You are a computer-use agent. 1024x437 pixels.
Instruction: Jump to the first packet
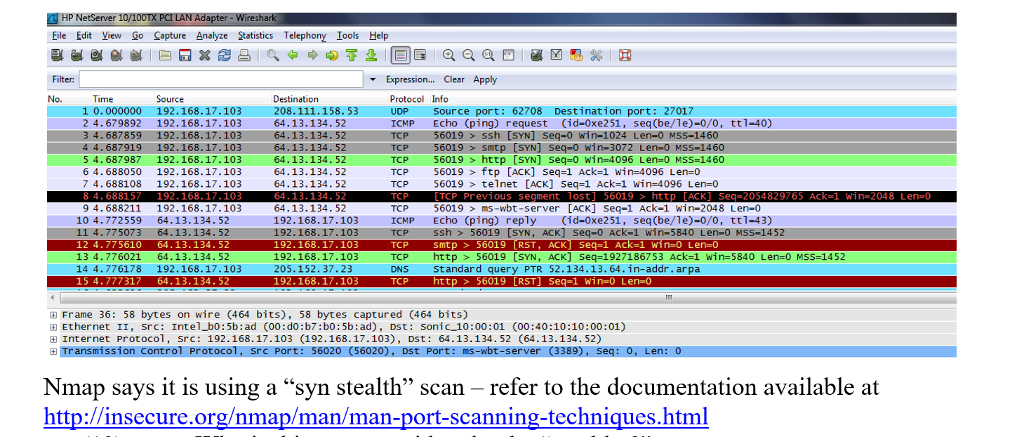(351, 56)
